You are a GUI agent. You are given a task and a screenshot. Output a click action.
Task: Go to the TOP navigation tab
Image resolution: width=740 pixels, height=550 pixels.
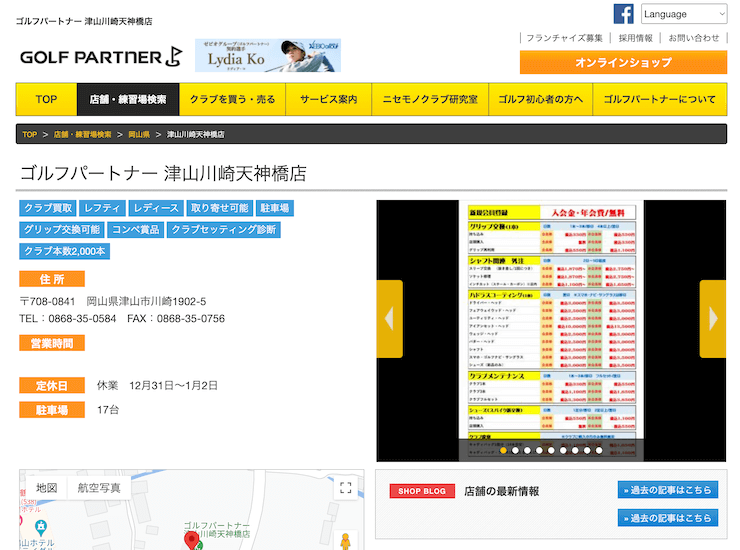tap(46, 100)
